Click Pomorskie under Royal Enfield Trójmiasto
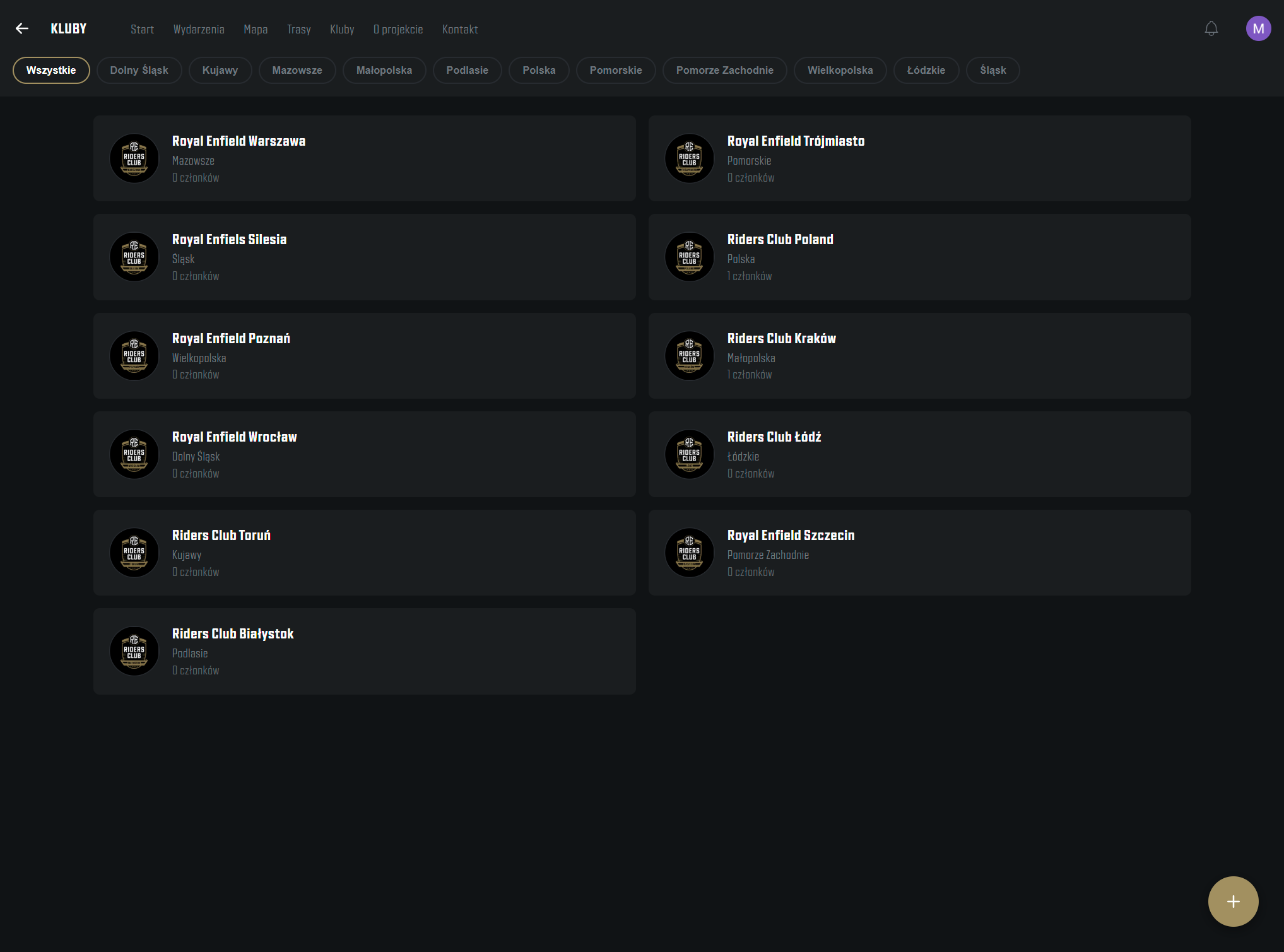Viewport: 1284px width, 952px height. coord(749,161)
